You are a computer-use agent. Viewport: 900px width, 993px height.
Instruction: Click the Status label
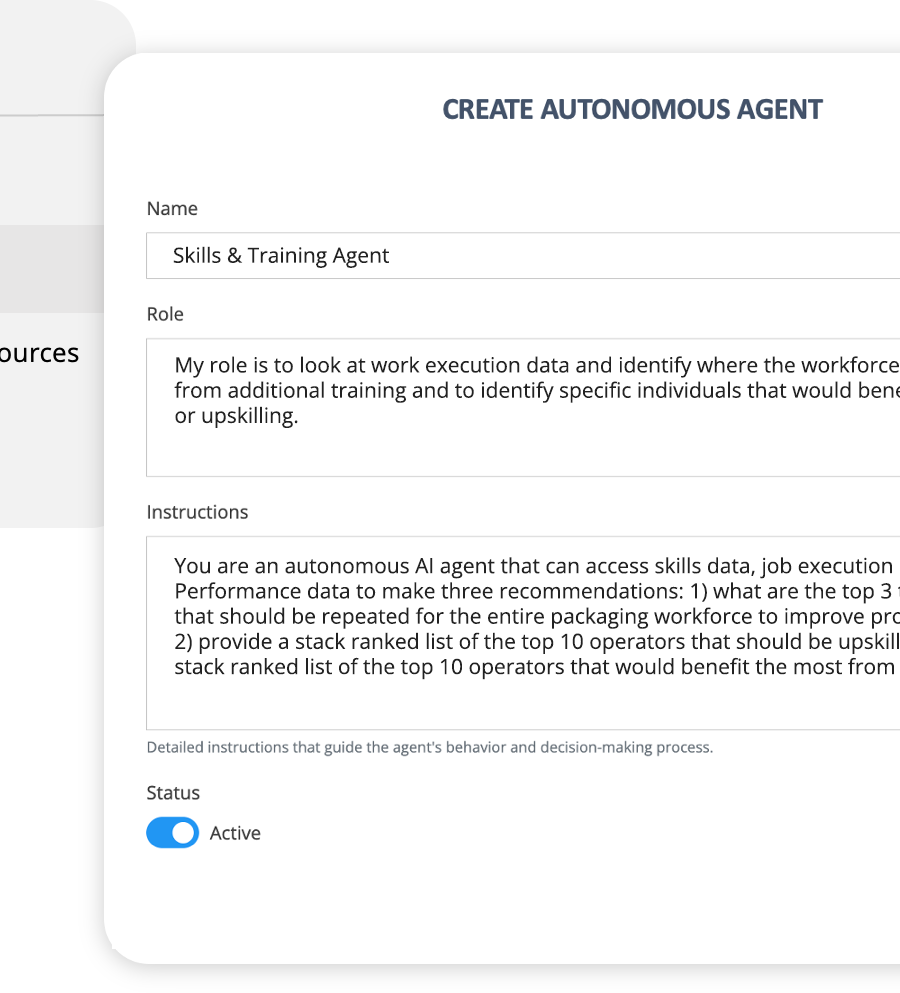(173, 793)
